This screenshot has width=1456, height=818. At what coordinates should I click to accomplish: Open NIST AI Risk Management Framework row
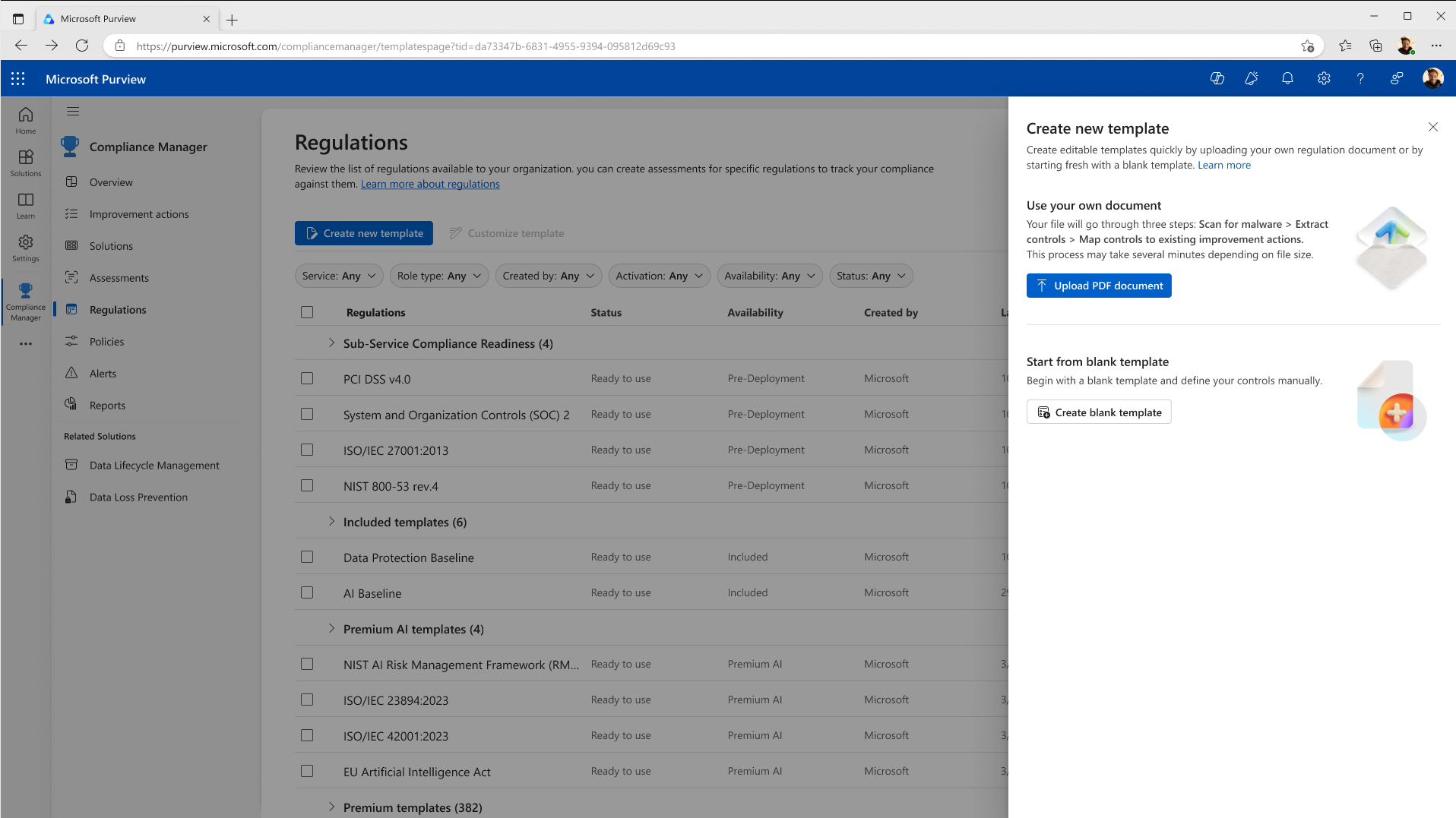coord(461,665)
